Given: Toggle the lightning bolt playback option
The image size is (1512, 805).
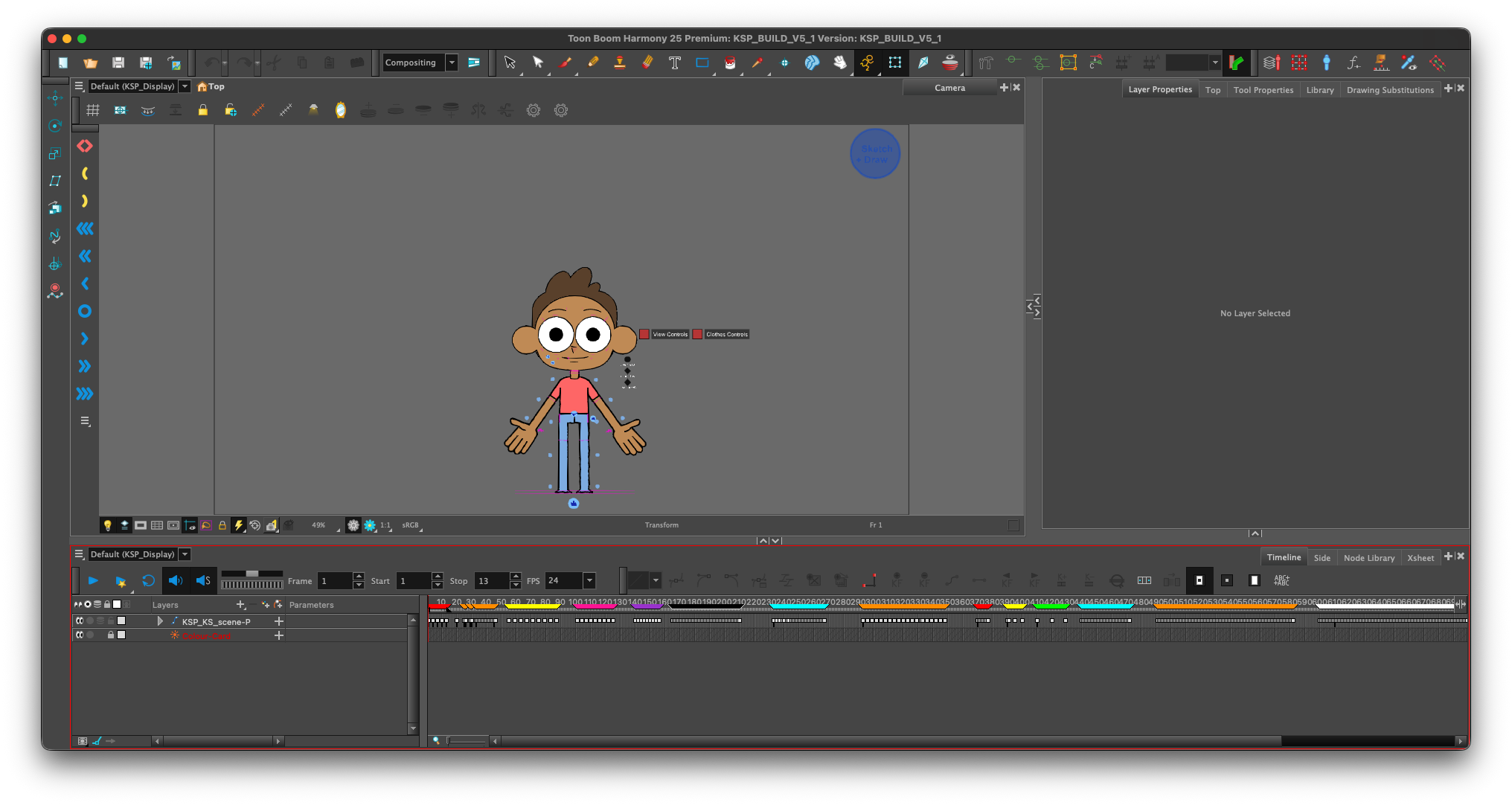Looking at the screenshot, I should [239, 525].
